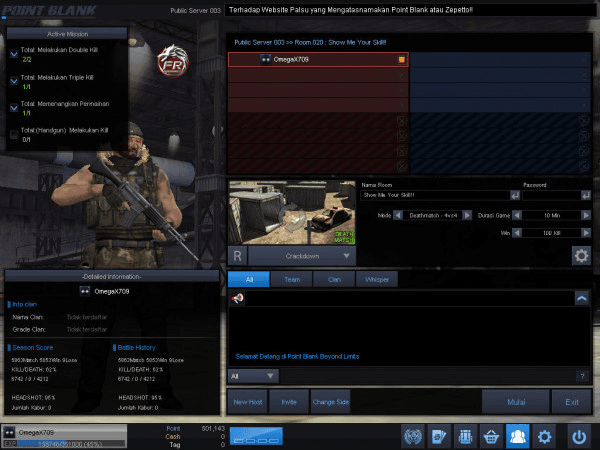
Task: Switch to the Clan chat tab
Action: tap(334, 279)
